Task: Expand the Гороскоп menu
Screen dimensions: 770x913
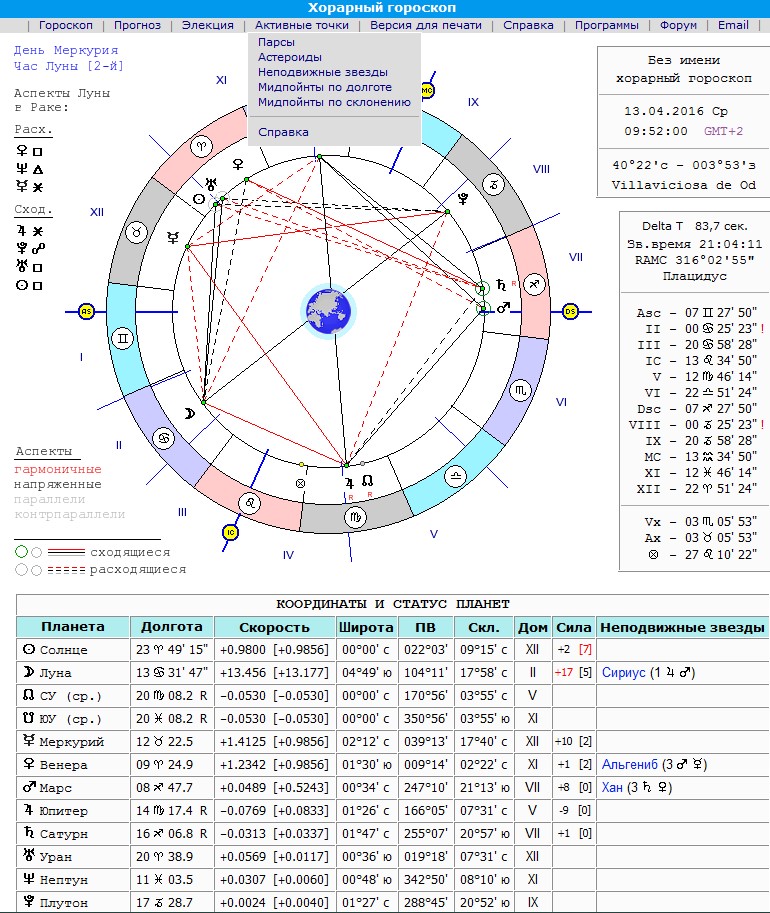Action: pos(66,25)
